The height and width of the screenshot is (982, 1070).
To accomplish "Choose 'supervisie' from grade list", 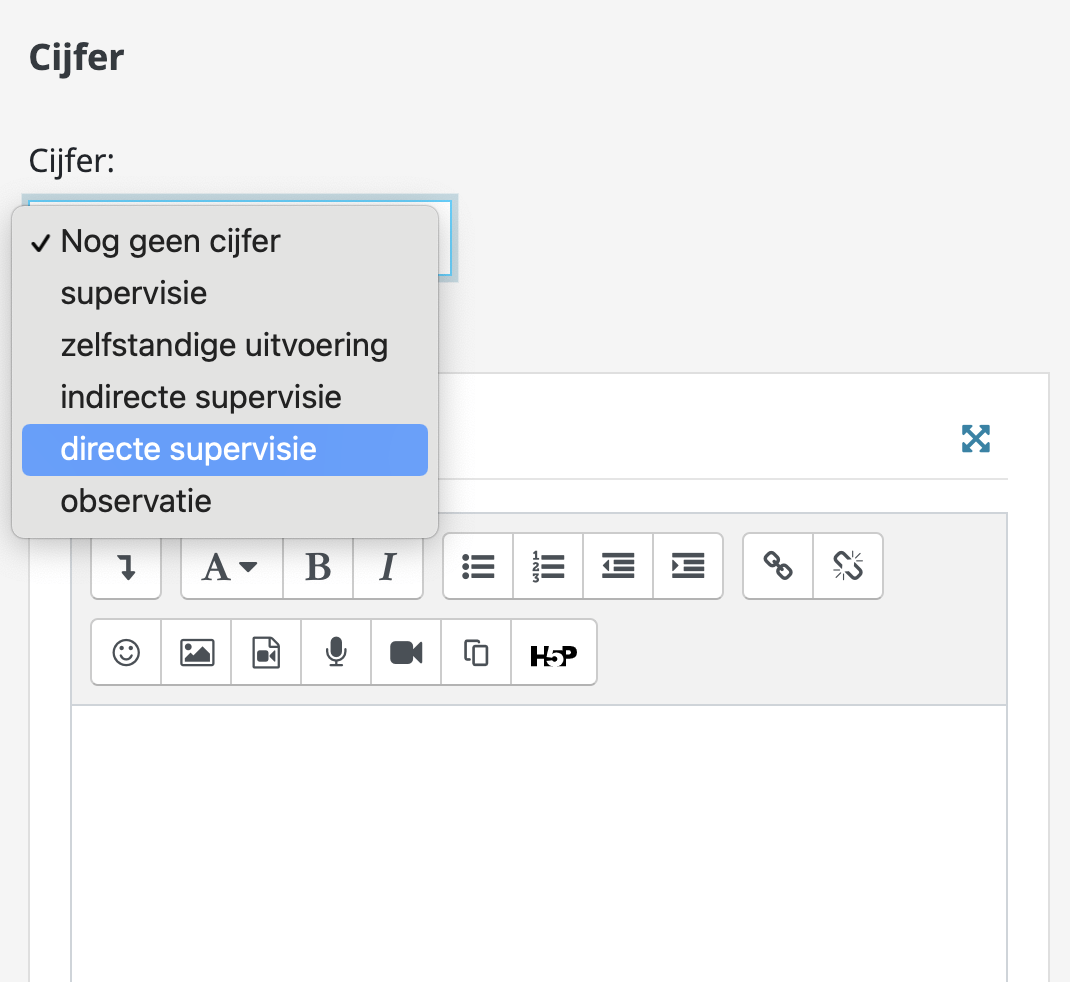I will click(225, 293).
